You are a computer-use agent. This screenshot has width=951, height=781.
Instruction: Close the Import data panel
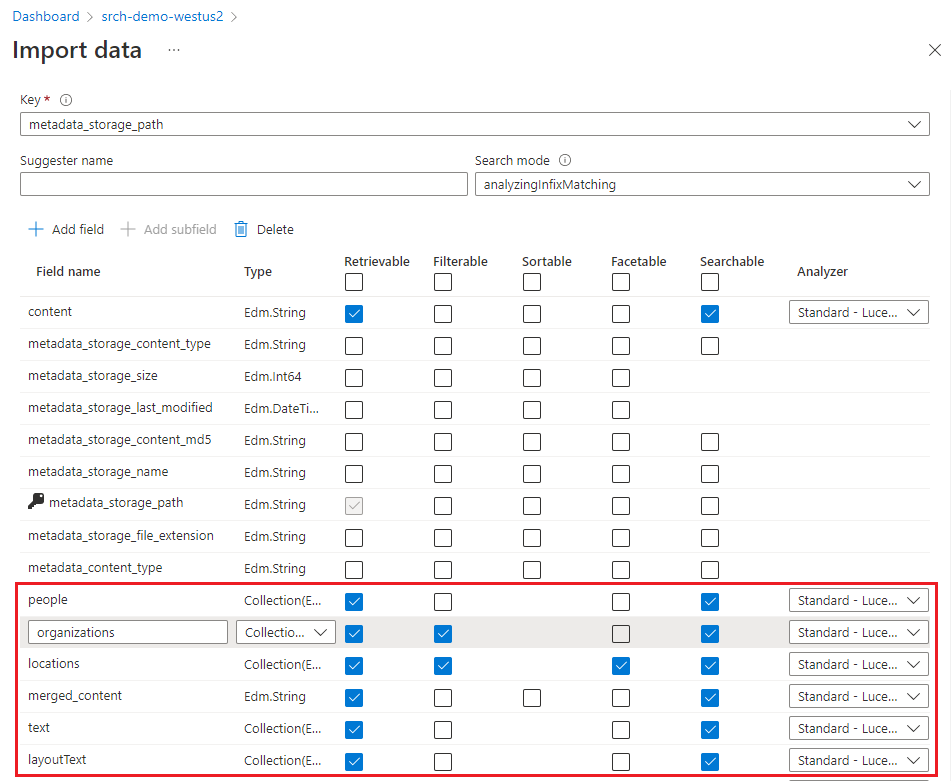934,50
